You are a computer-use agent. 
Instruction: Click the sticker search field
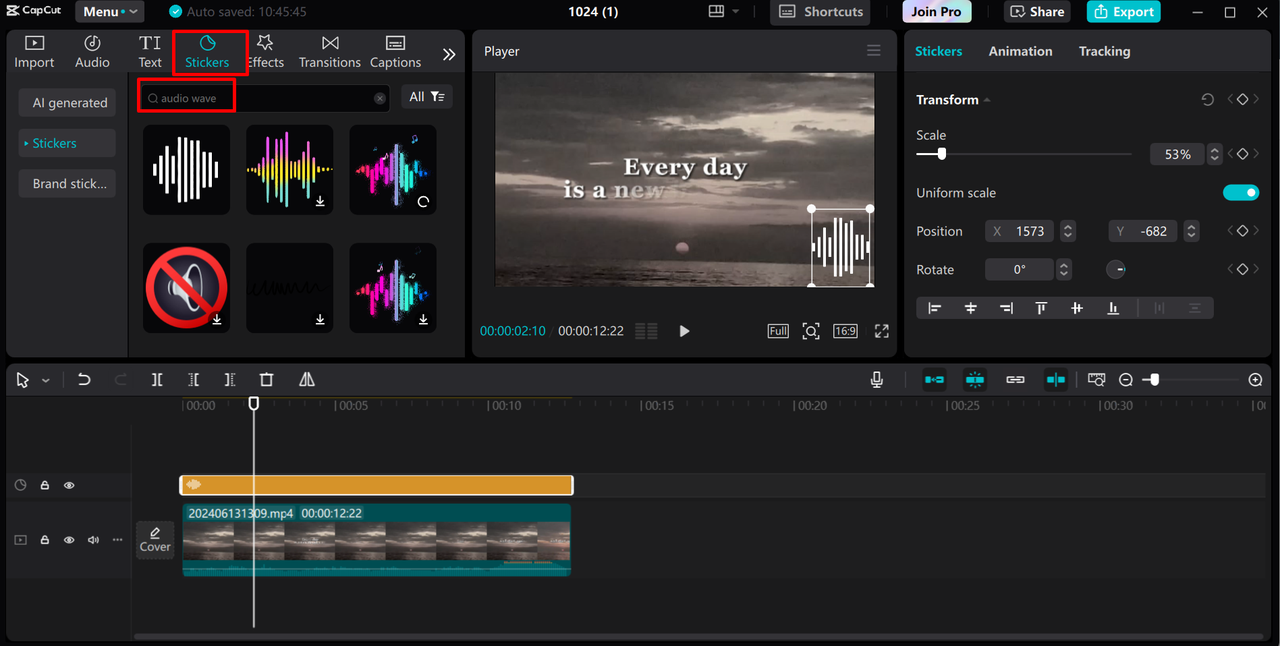[x=265, y=98]
